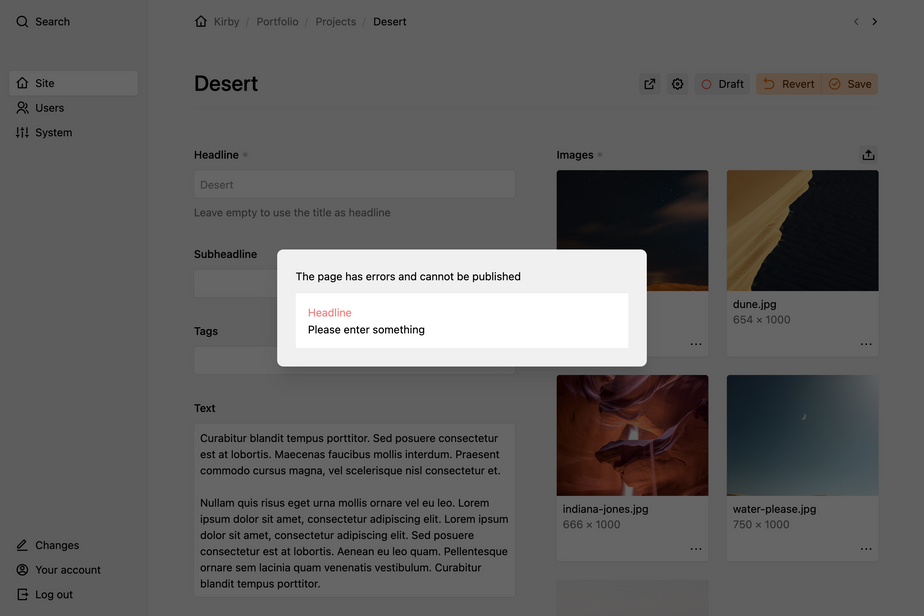Open options for dune.jpg
The image size is (924, 616).
coord(866,344)
